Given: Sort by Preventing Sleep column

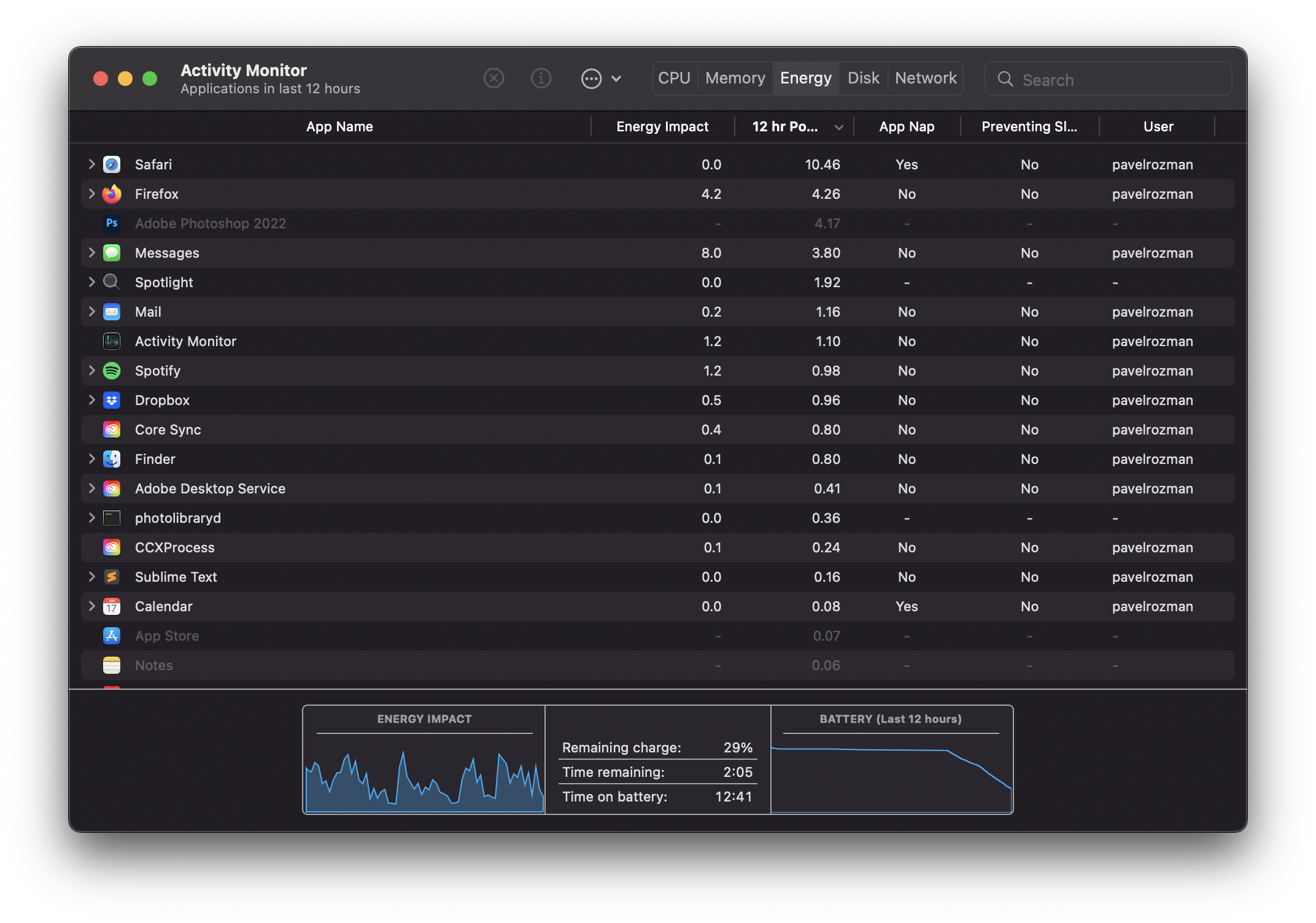Looking at the screenshot, I should pos(1029,127).
